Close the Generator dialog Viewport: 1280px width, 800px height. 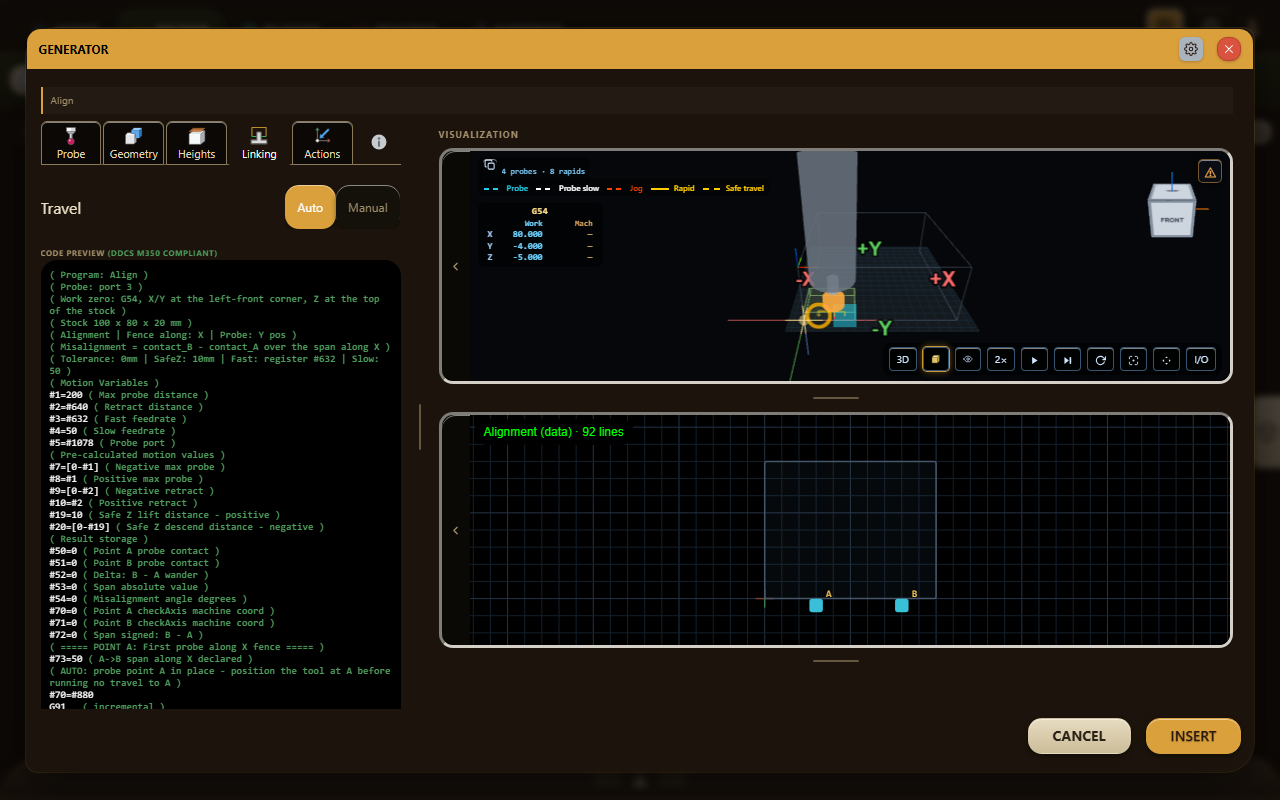pos(1229,49)
